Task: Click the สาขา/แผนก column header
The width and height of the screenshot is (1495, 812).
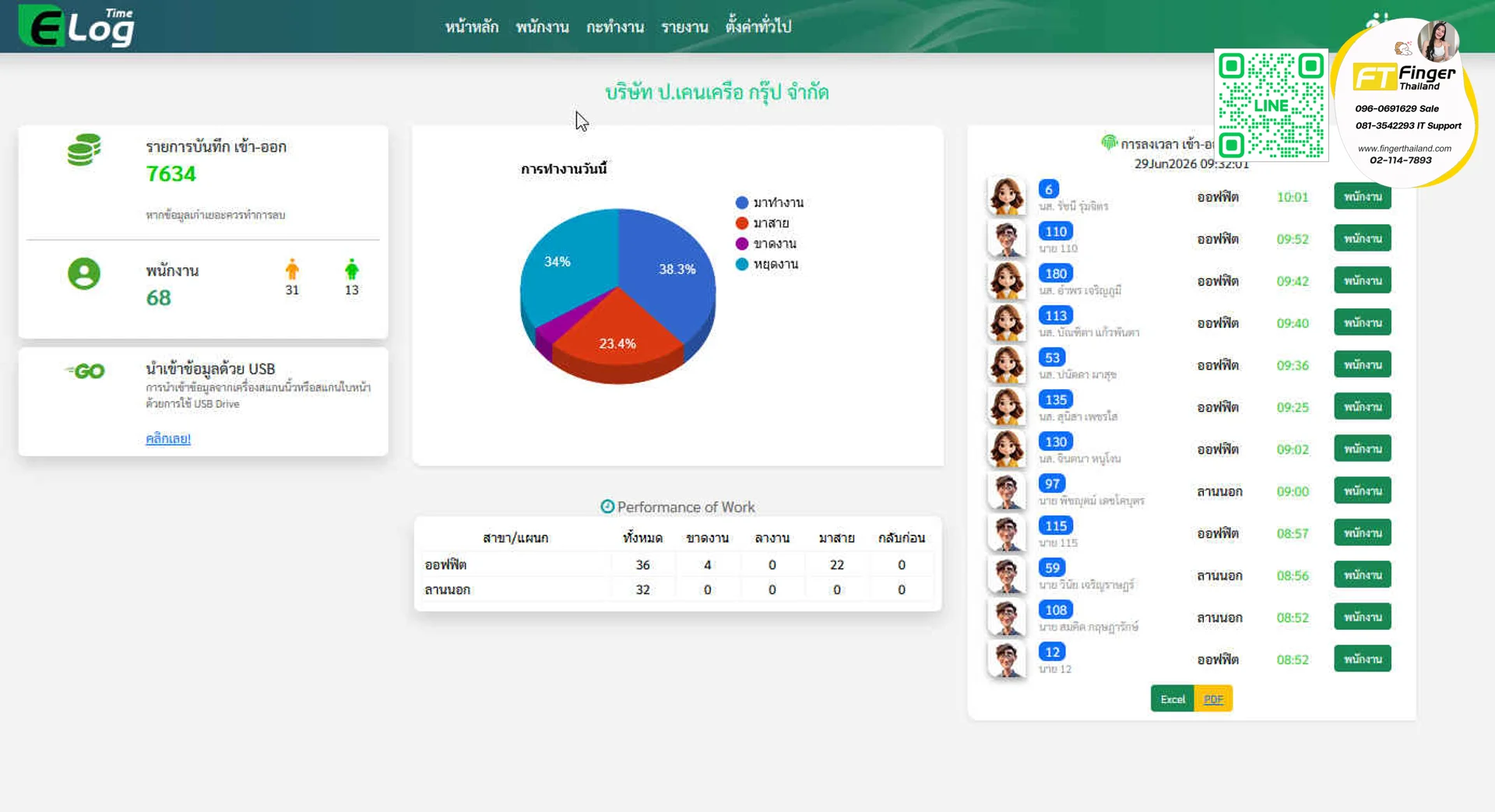Action: coord(515,538)
